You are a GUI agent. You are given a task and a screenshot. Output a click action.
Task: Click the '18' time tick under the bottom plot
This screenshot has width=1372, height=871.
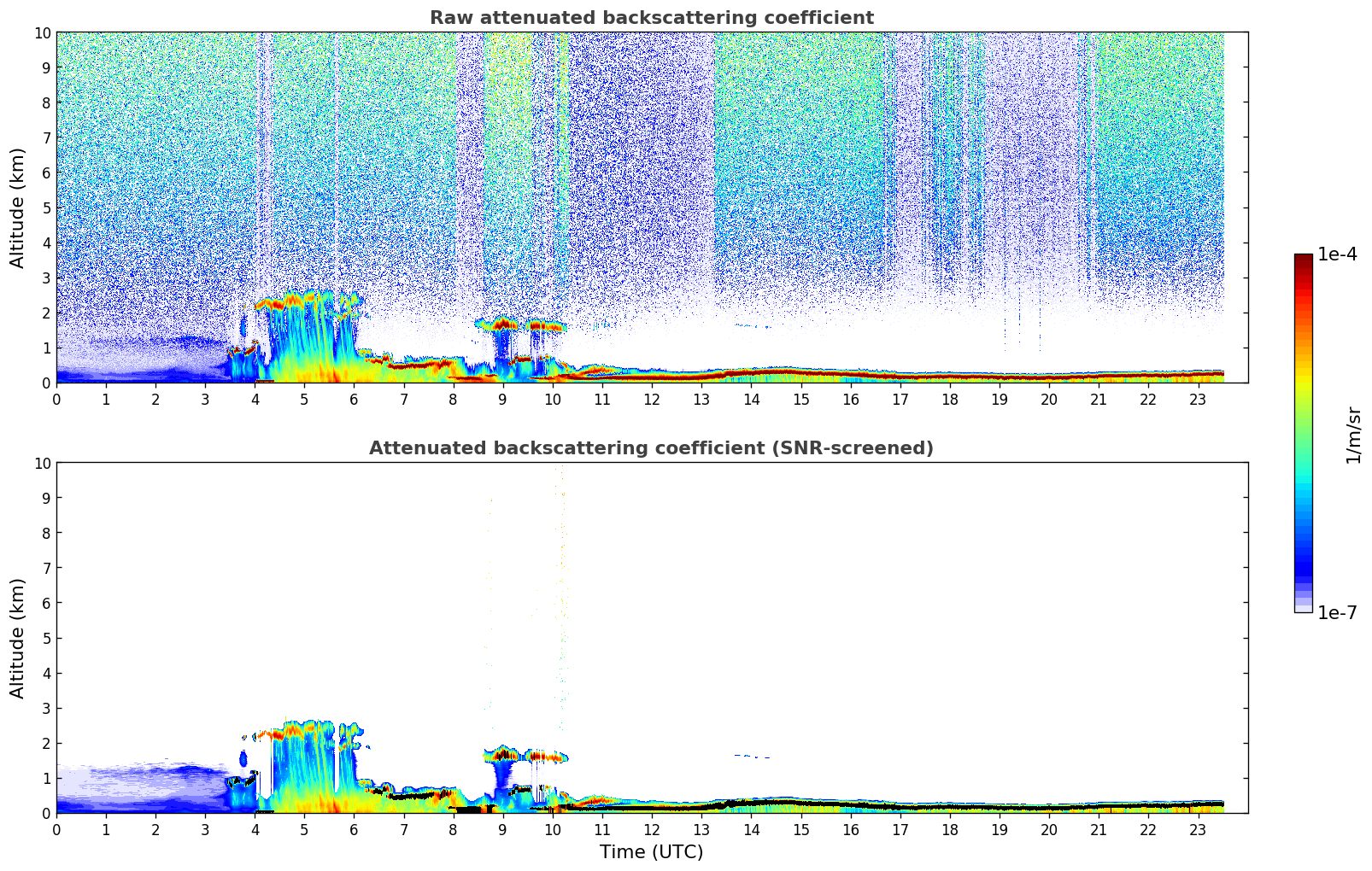pos(950,830)
